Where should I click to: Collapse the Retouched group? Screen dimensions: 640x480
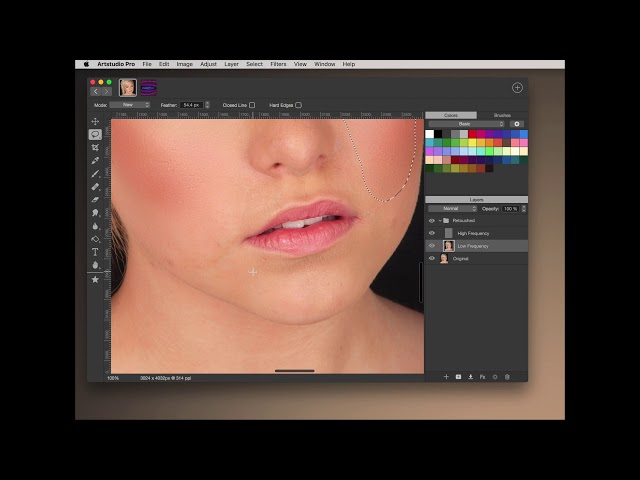point(440,220)
